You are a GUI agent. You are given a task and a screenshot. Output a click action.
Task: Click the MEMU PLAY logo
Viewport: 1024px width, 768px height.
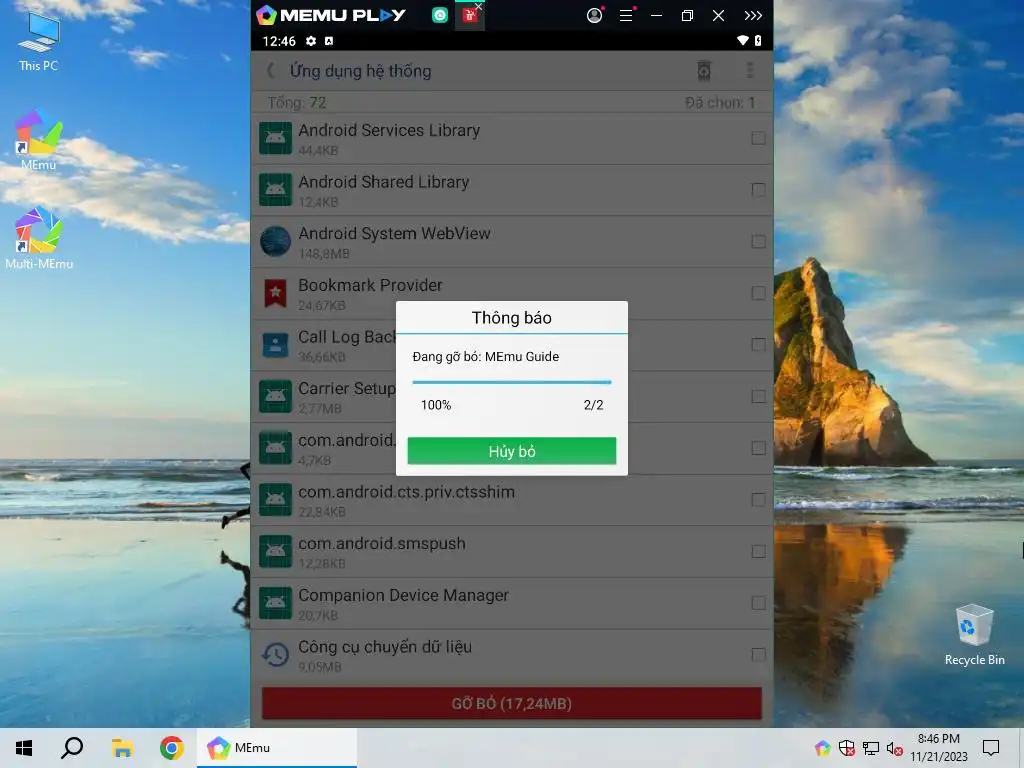(331, 15)
